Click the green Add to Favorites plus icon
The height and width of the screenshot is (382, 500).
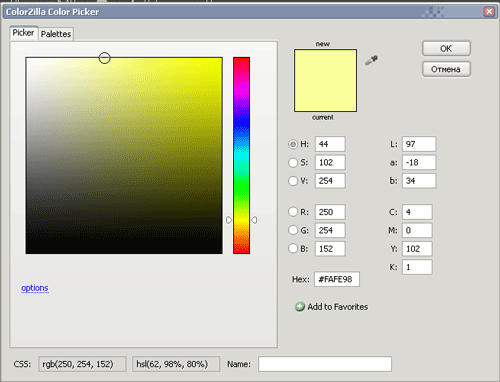pyautogui.click(x=299, y=307)
